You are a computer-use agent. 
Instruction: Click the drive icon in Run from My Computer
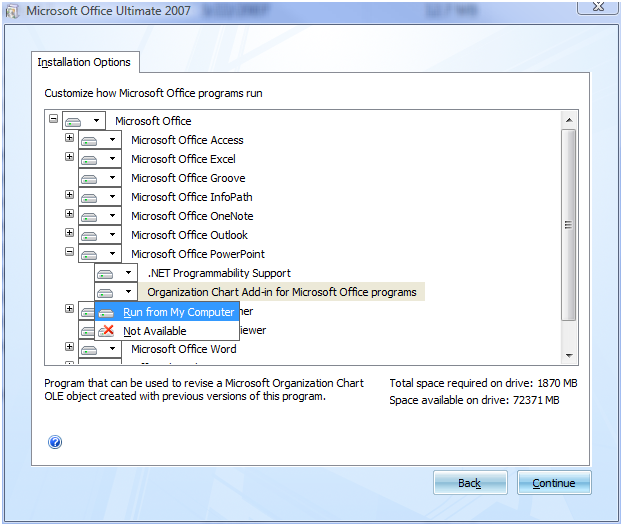click(x=106, y=313)
